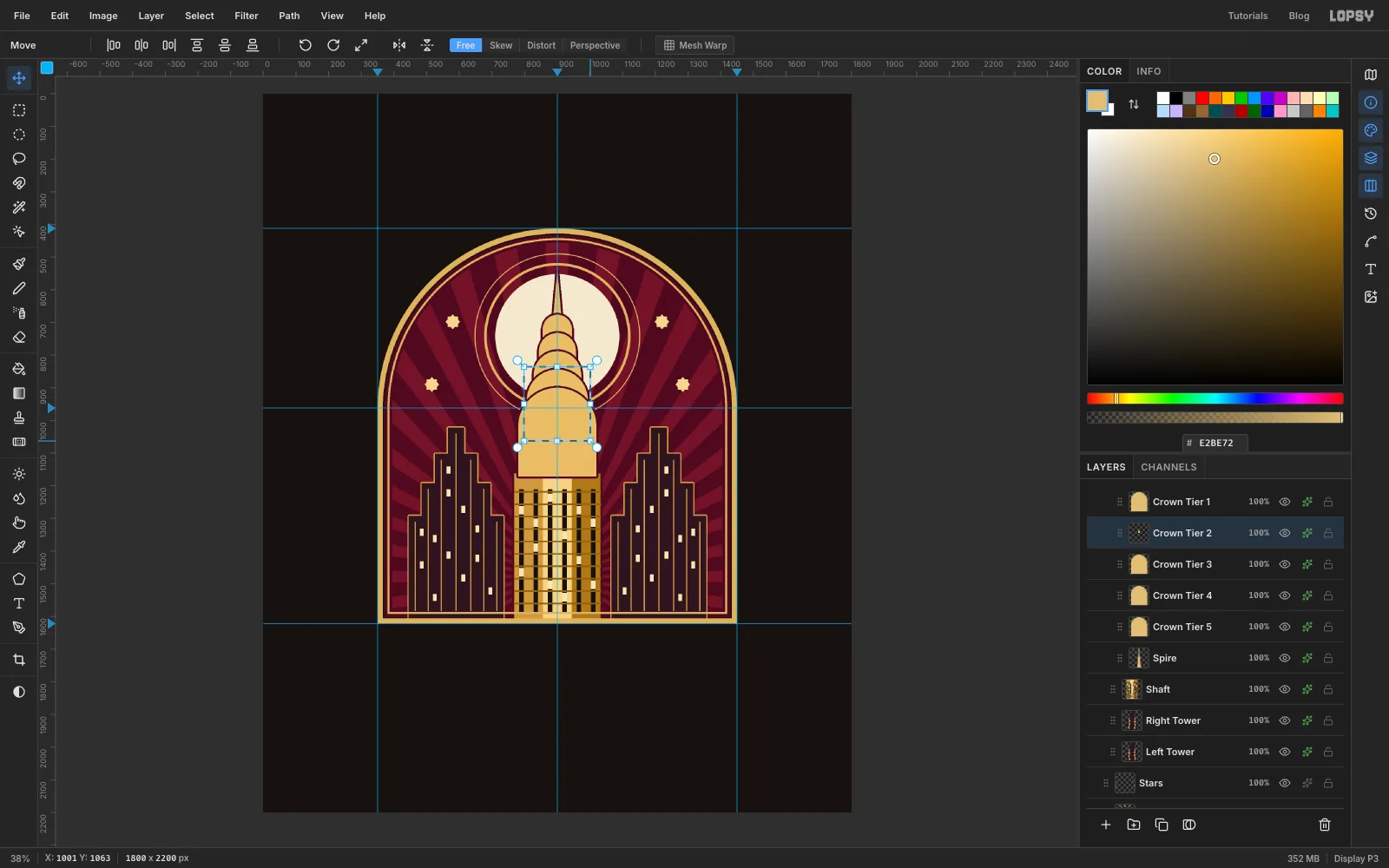Choose Skew transform mode
Image resolution: width=1389 pixels, height=868 pixels.
pyautogui.click(x=501, y=45)
